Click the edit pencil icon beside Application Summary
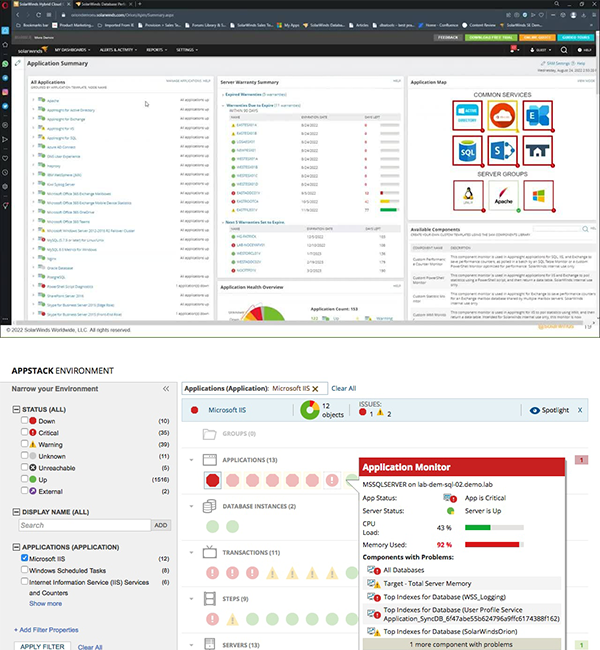The image size is (600, 650). tap(17, 63)
